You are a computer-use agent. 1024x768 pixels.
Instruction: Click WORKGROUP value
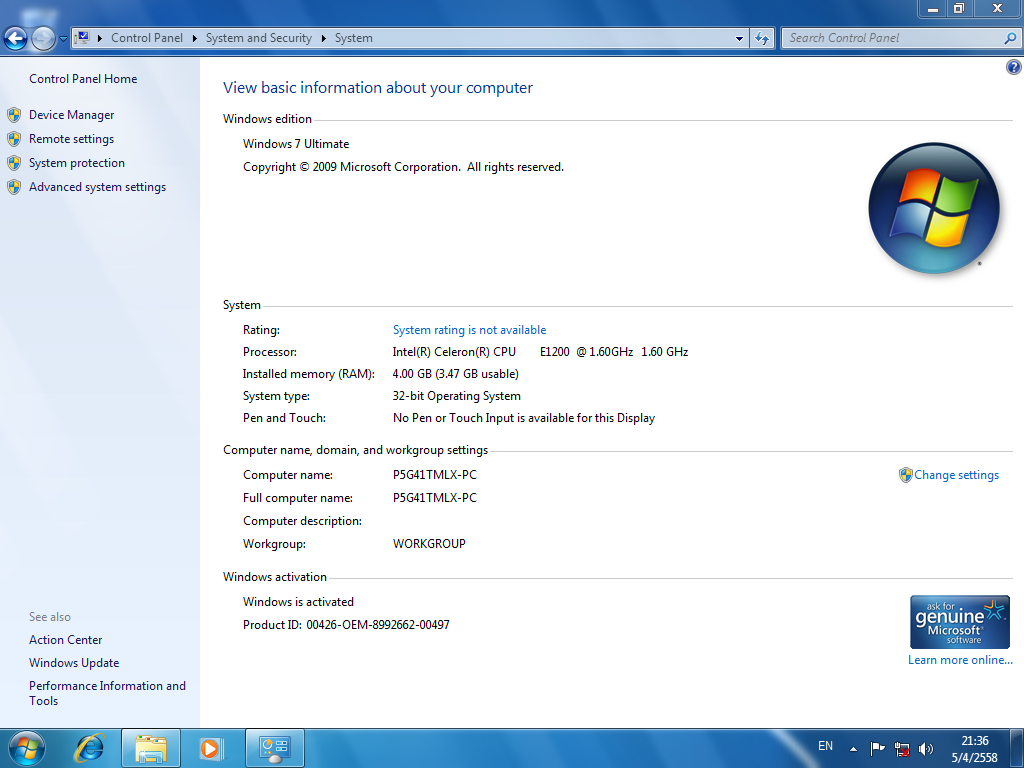(429, 543)
